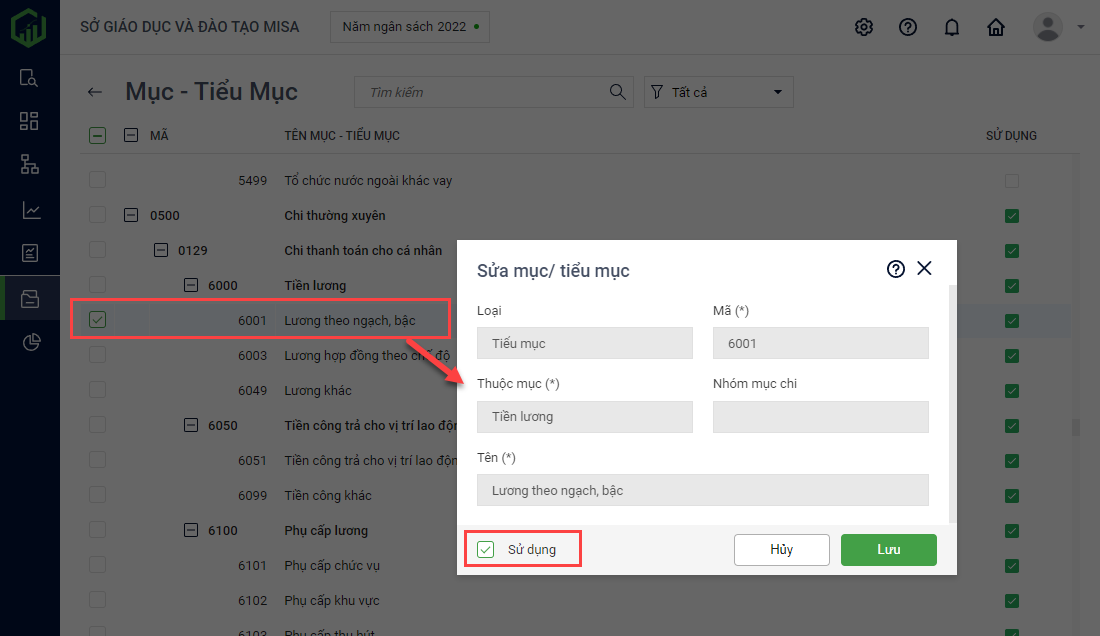Collapse the 6000 Tiền lương group
This screenshot has height=636, width=1100.
(x=191, y=285)
